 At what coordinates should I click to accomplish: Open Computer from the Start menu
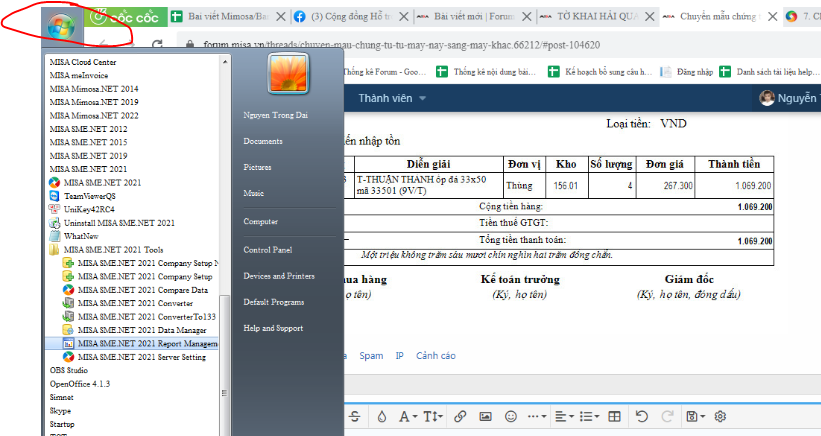261,221
